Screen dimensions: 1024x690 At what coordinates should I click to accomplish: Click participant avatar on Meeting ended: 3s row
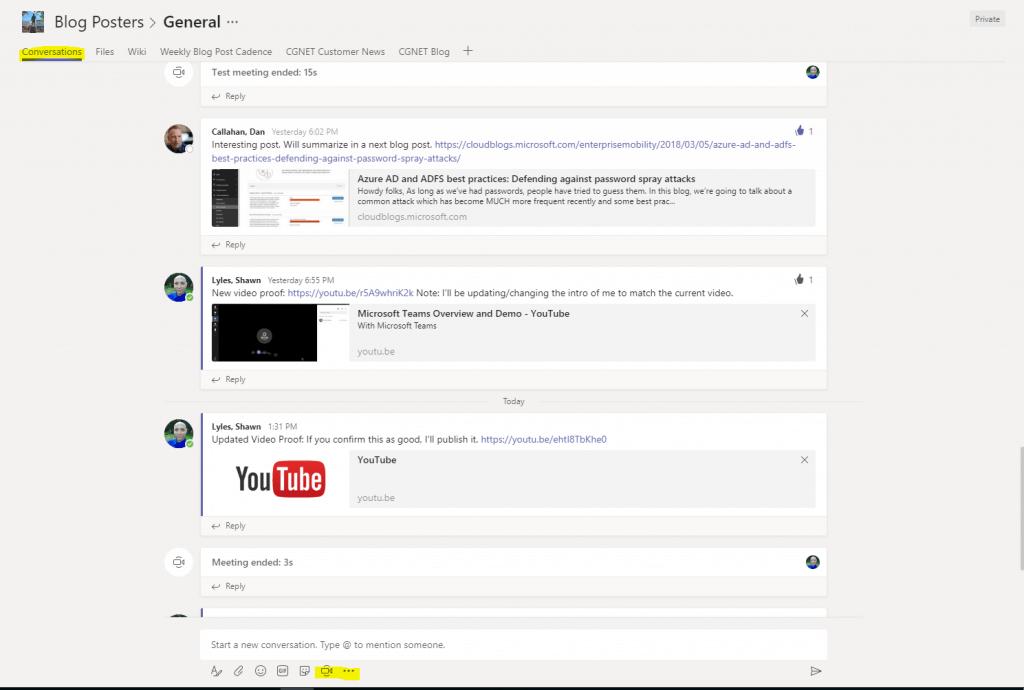coord(812,562)
